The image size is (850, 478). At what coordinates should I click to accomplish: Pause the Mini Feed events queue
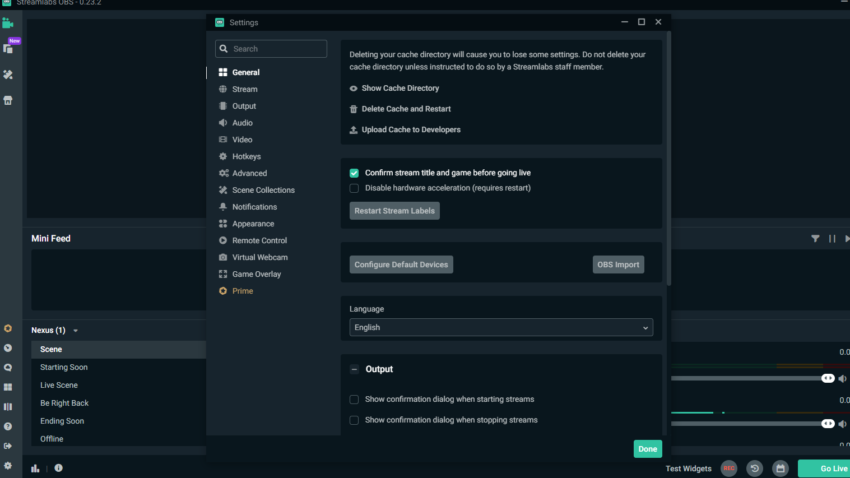(832, 238)
